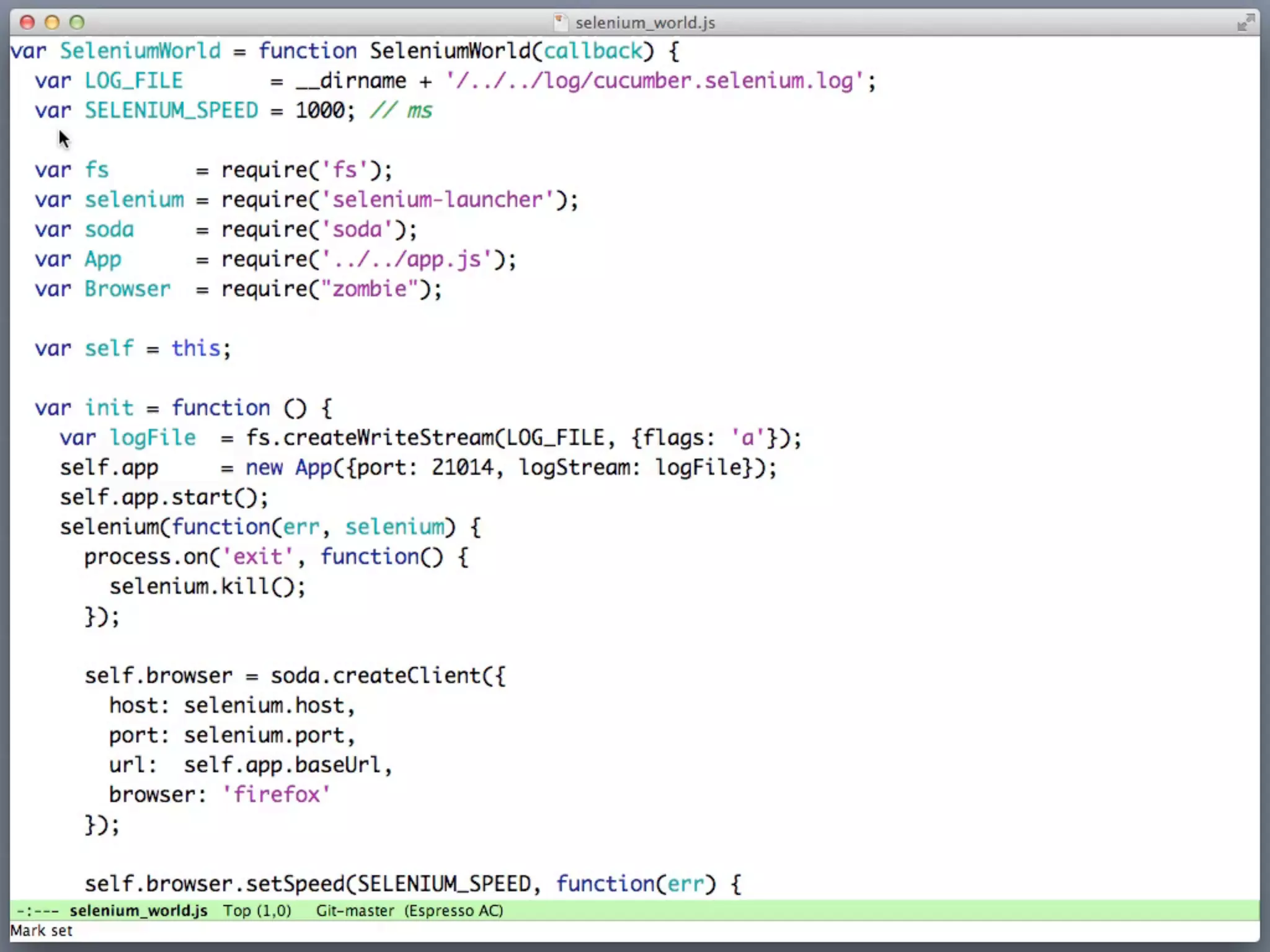Click the 'selenium-launcher' string
The height and width of the screenshot is (952, 1270).
438,200
